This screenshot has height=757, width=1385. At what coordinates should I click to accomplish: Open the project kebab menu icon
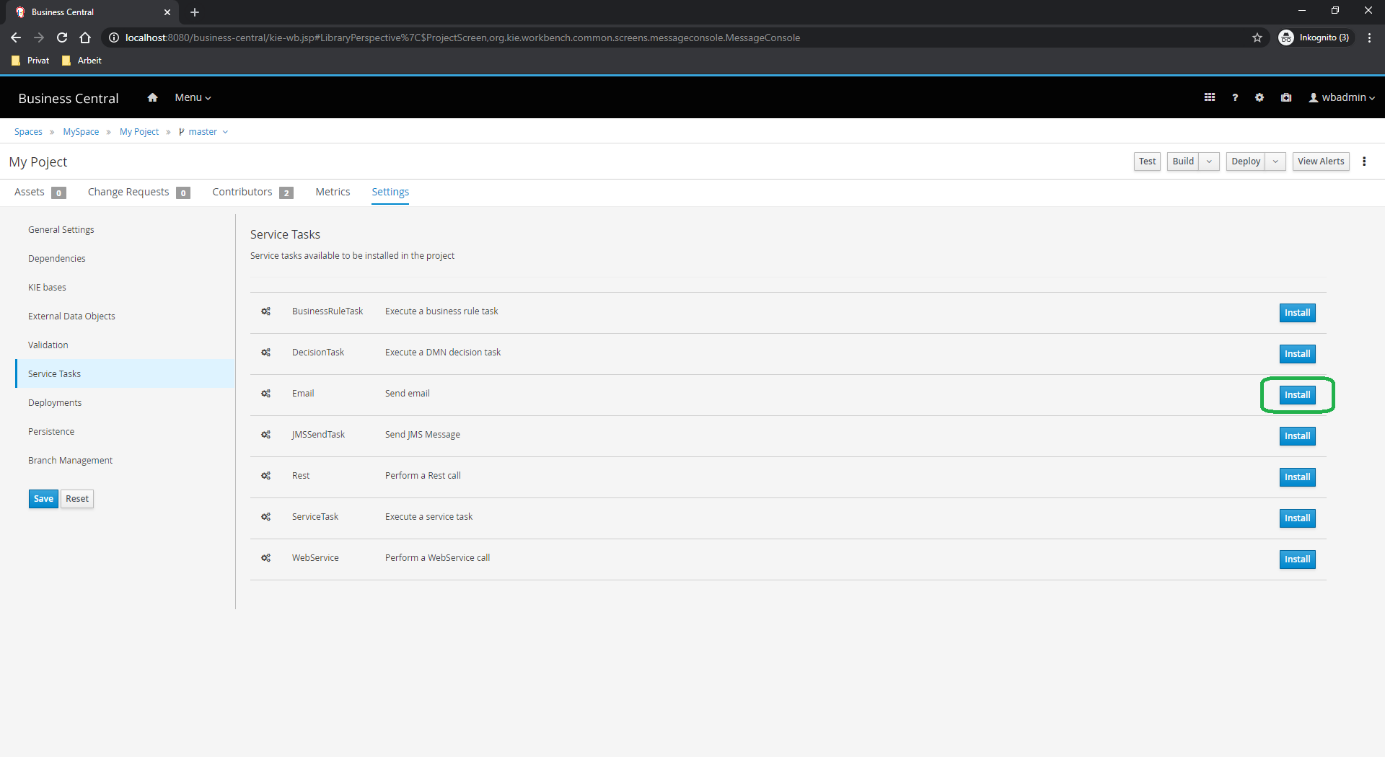point(1364,161)
